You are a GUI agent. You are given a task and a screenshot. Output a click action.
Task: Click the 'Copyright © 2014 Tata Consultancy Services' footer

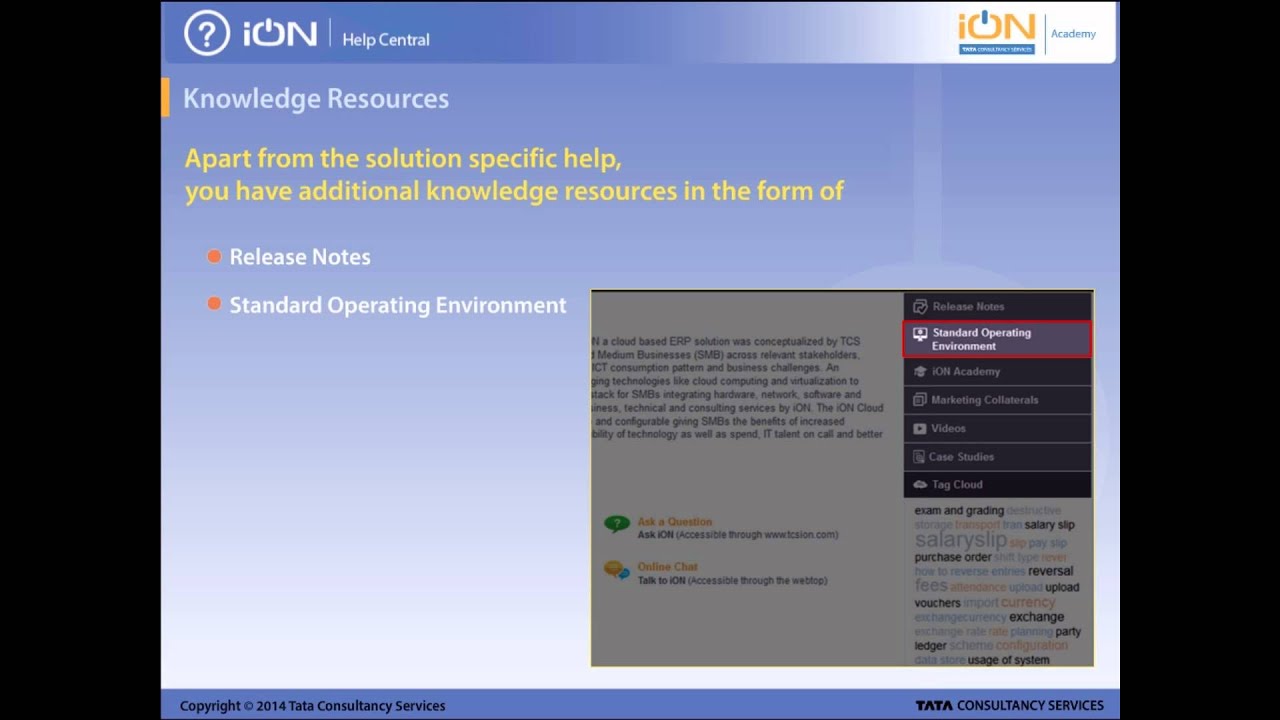point(312,705)
